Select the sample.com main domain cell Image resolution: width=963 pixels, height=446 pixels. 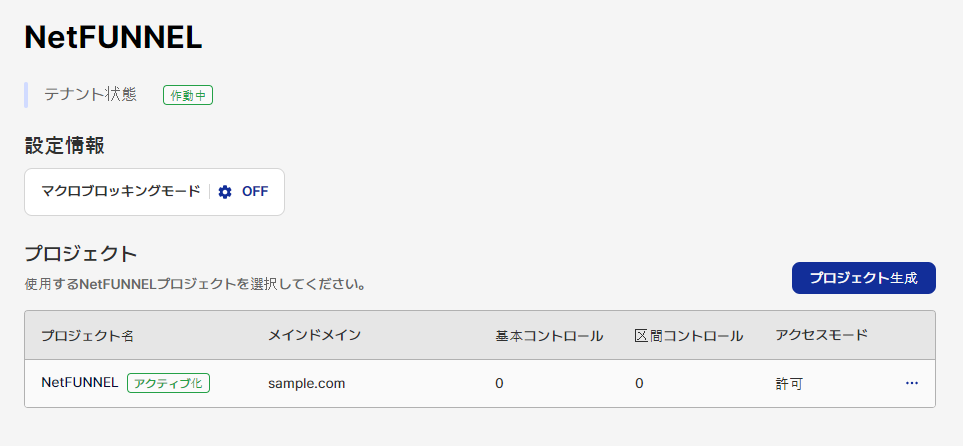pyautogui.click(x=306, y=384)
